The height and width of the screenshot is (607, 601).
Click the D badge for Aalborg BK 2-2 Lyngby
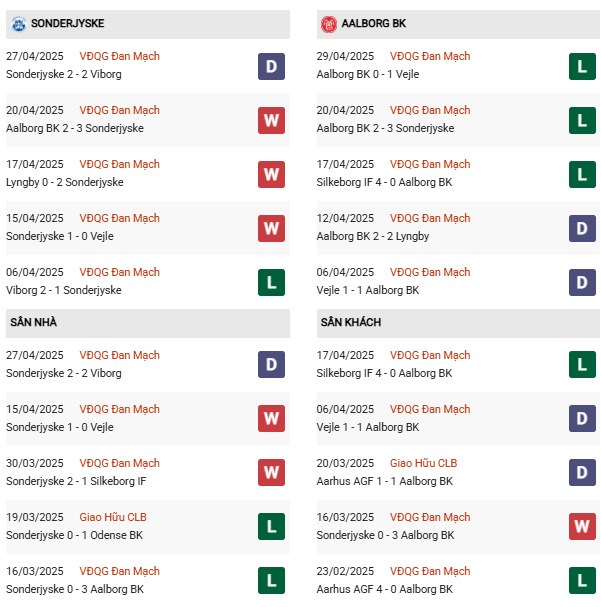[x=582, y=229]
